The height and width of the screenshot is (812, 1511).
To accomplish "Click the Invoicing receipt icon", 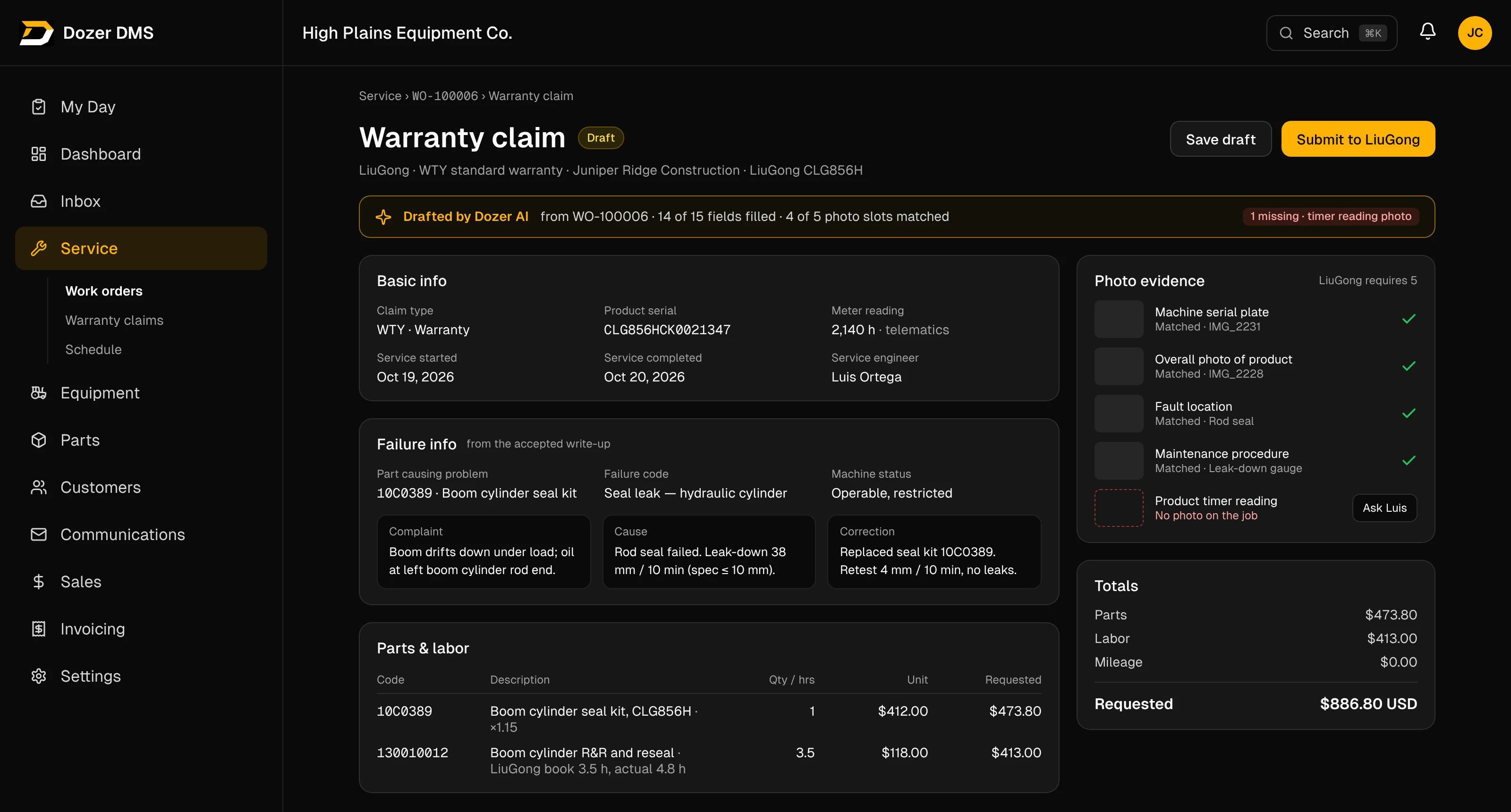I will [x=39, y=629].
